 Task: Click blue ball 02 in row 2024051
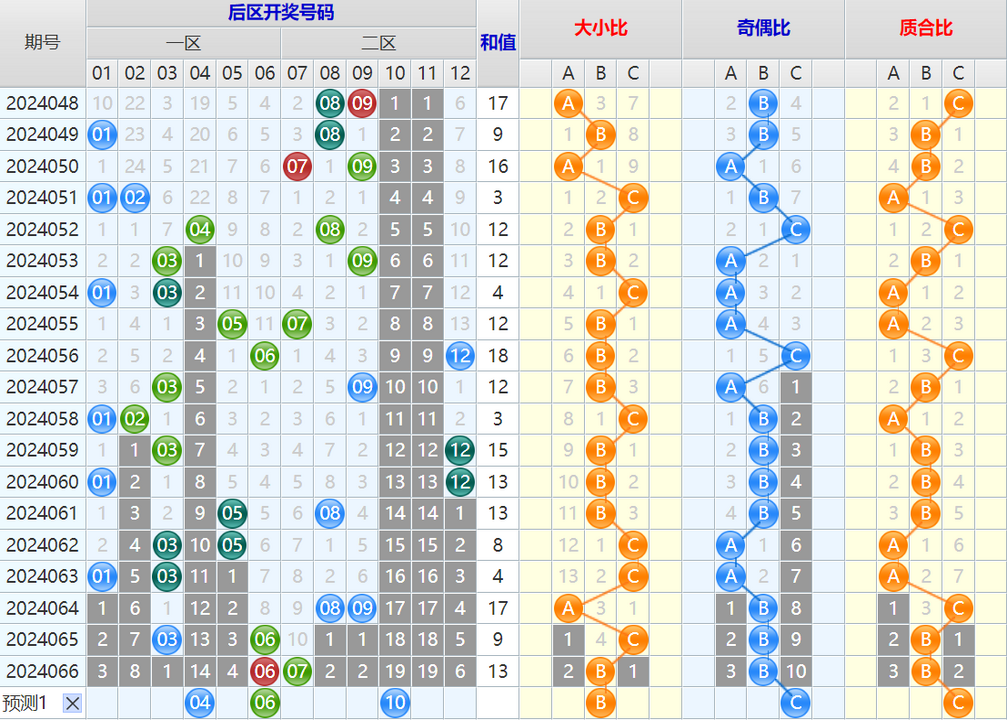135,198
